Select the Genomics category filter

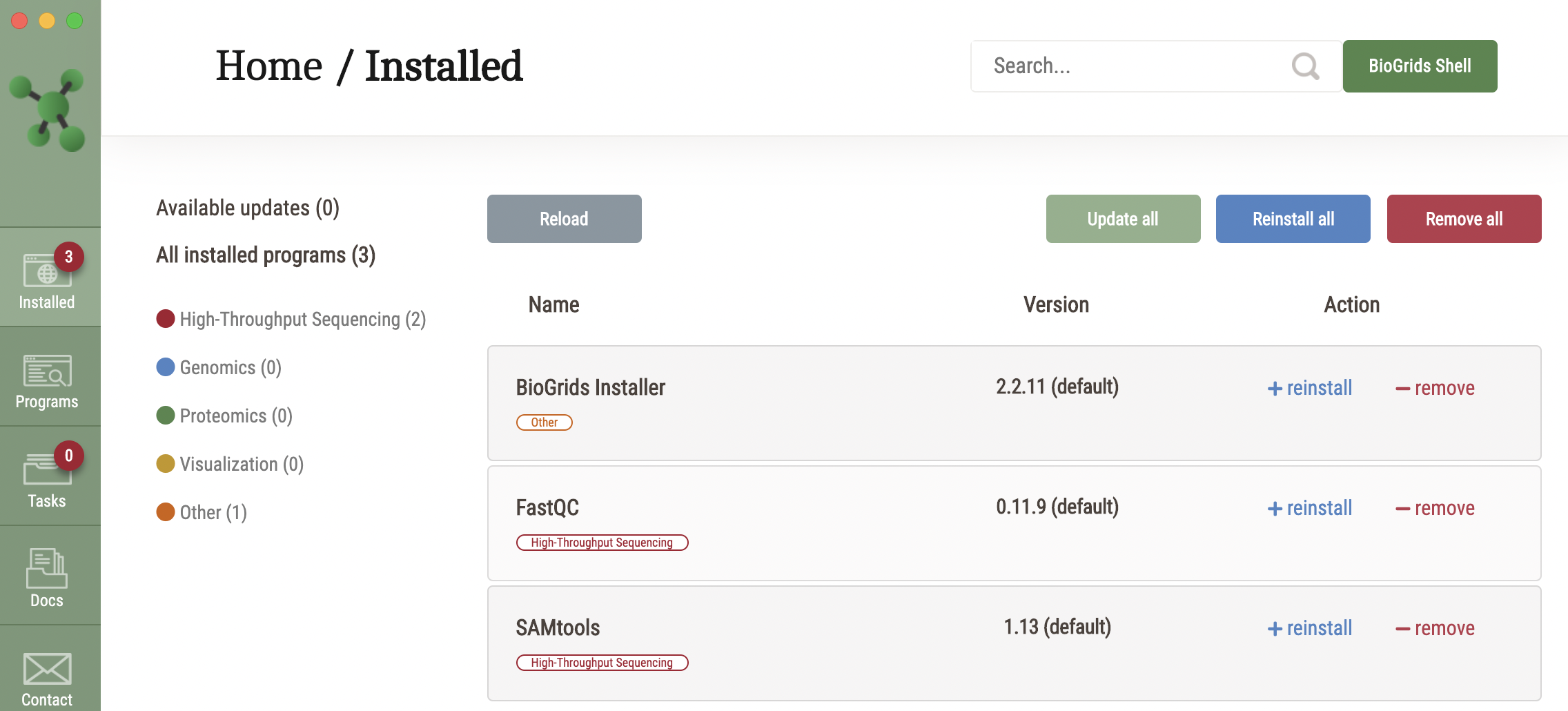point(230,367)
